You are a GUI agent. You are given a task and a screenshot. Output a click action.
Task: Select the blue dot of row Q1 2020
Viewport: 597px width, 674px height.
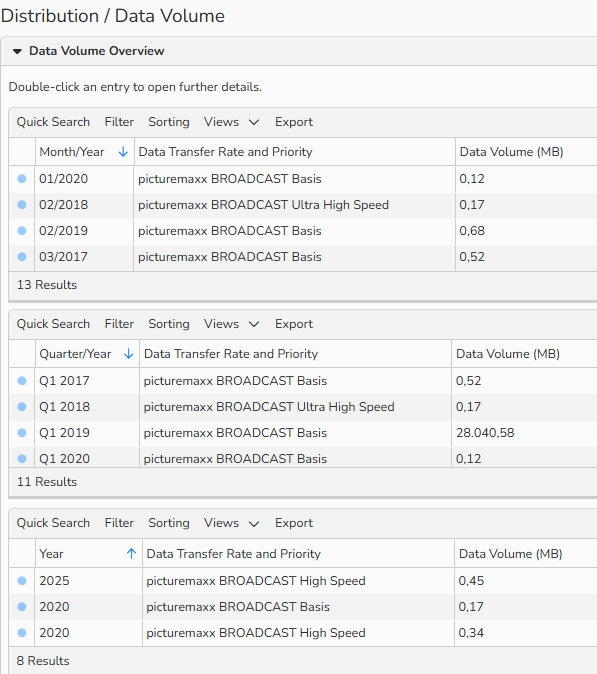(22, 459)
